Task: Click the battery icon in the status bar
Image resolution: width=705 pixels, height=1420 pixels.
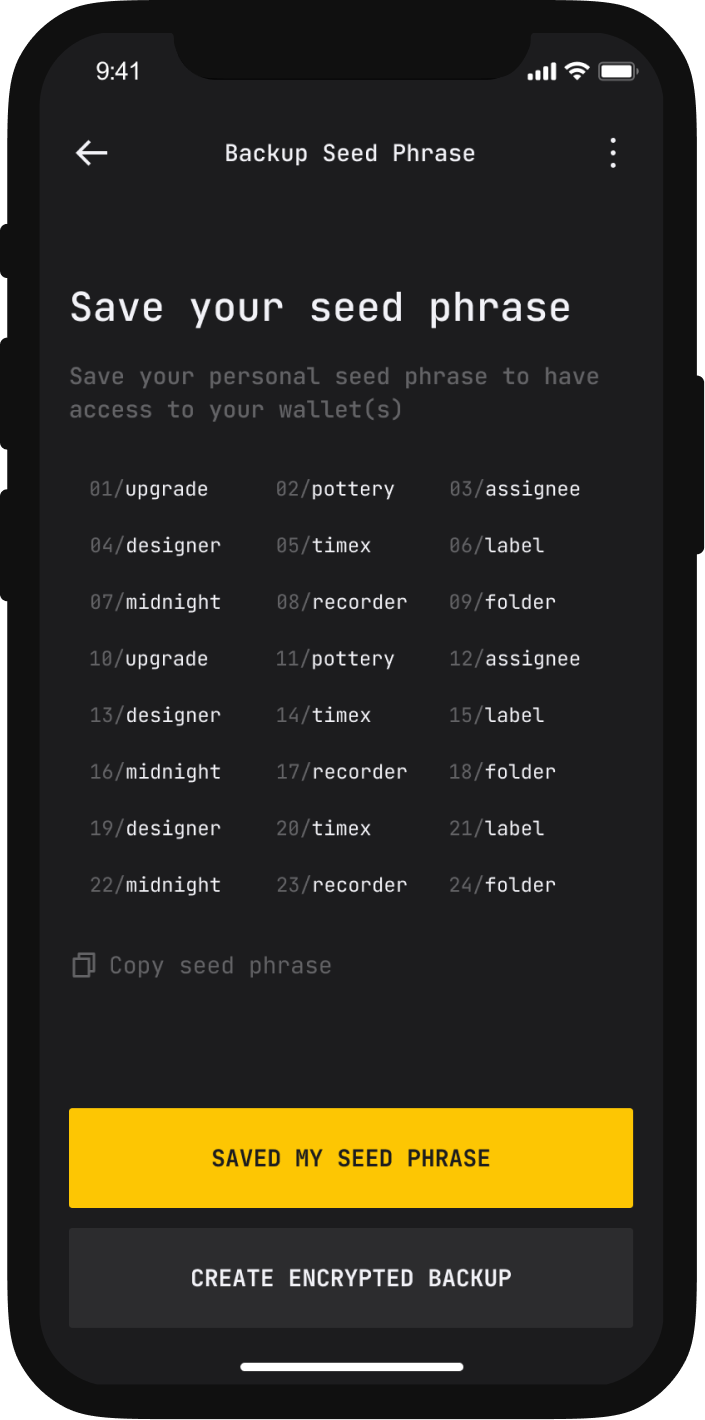Action: click(x=618, y=71)
